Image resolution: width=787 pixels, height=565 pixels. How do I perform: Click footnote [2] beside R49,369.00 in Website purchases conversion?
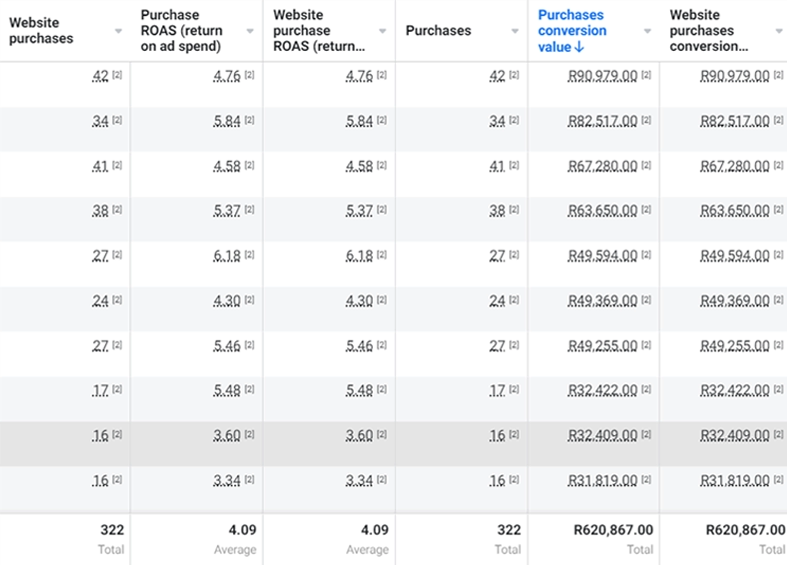[779, 301]
